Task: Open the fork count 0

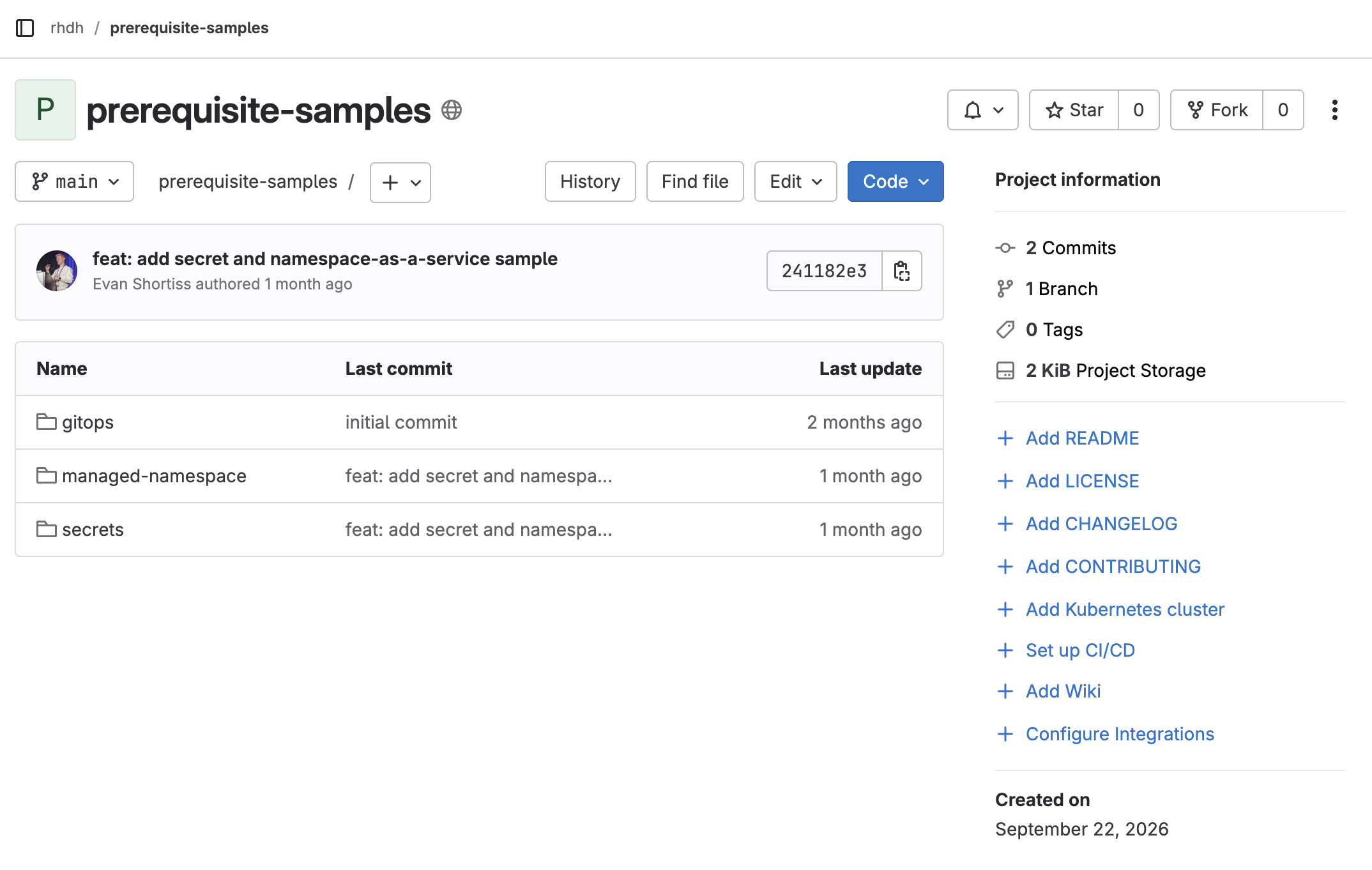Action: pyautogui.click(x=1283, y=110)
